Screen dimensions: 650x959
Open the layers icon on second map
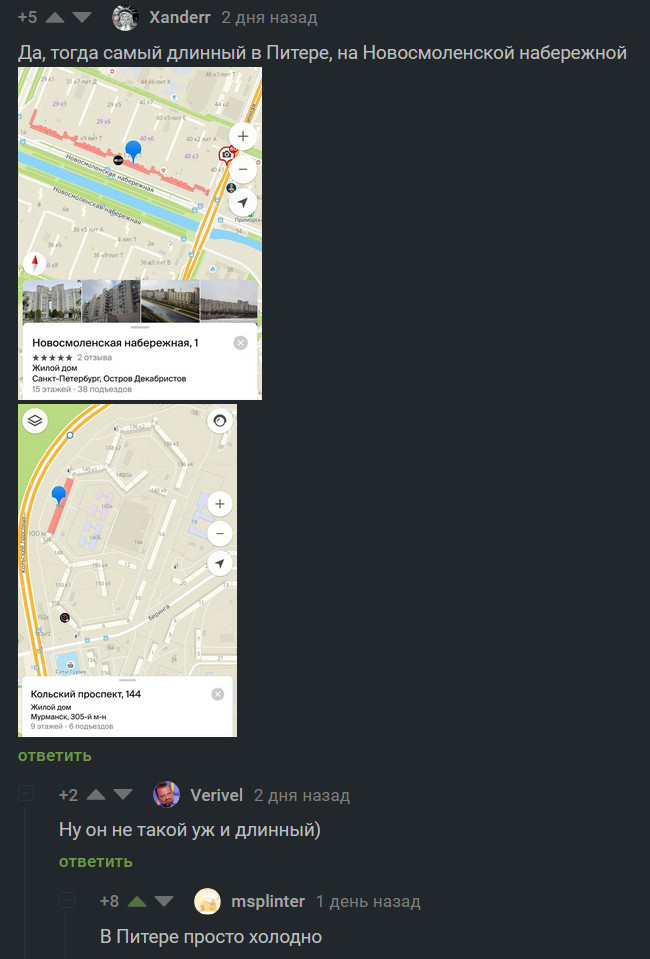pos(35,421)
